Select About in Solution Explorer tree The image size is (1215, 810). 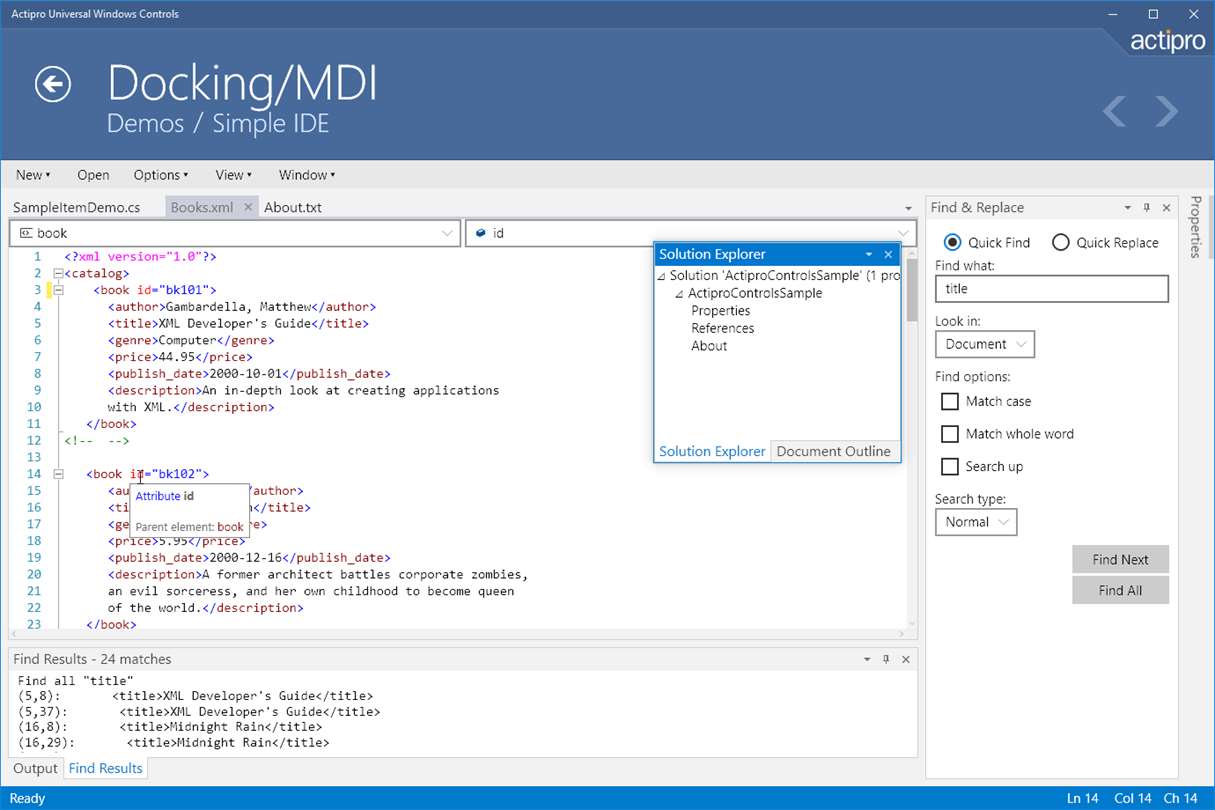coord(709,346)
